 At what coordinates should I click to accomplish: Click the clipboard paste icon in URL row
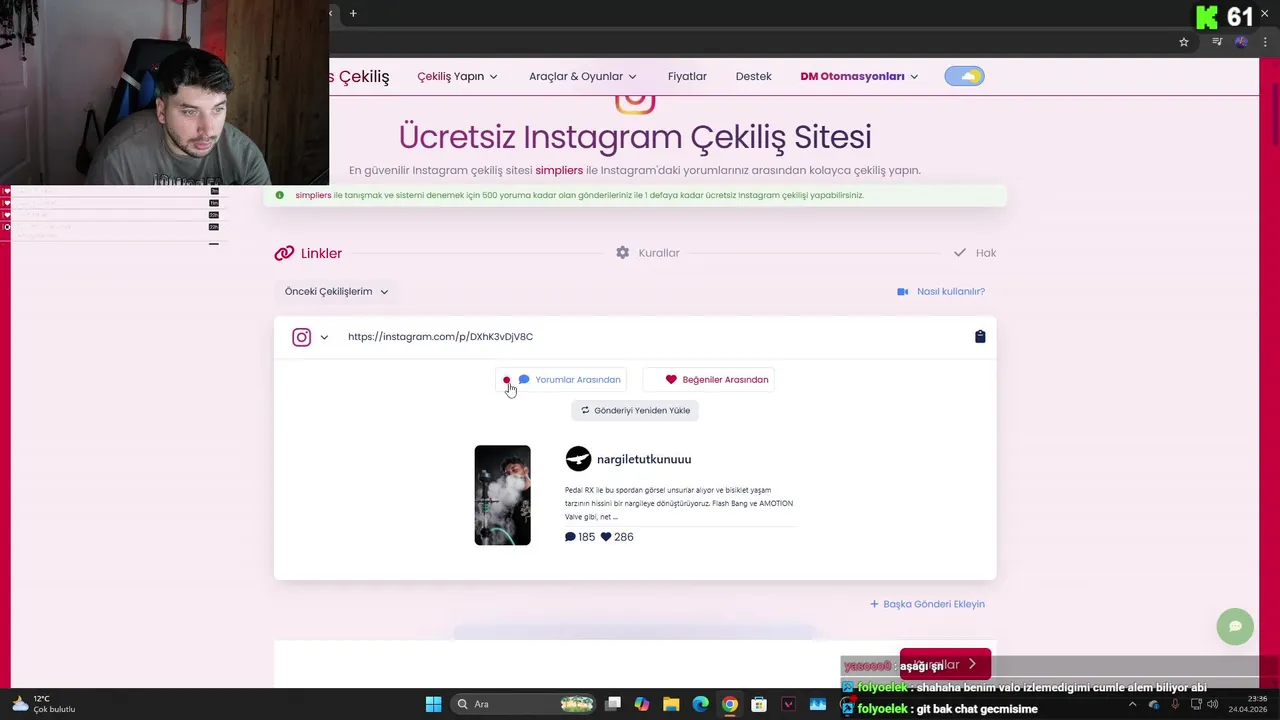coord(980,337)
